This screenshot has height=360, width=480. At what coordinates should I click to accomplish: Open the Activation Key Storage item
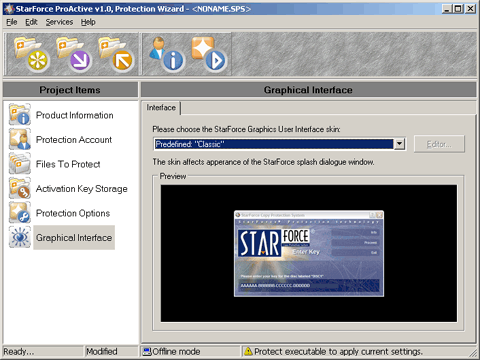point(82,189)
